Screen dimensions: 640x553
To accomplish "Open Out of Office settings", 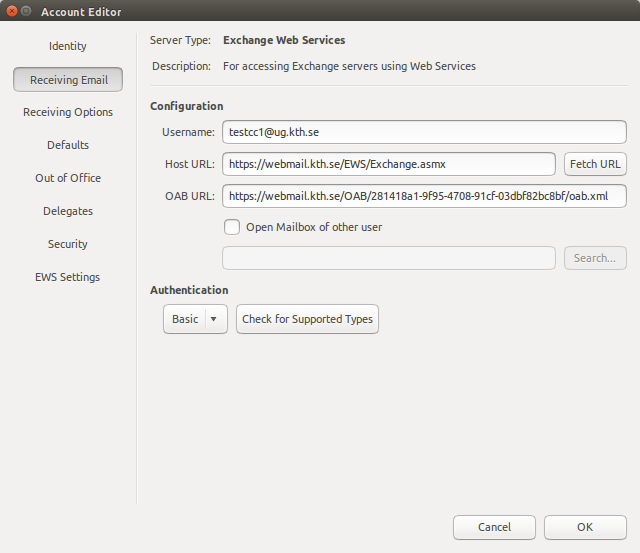I will pos(68,178).
